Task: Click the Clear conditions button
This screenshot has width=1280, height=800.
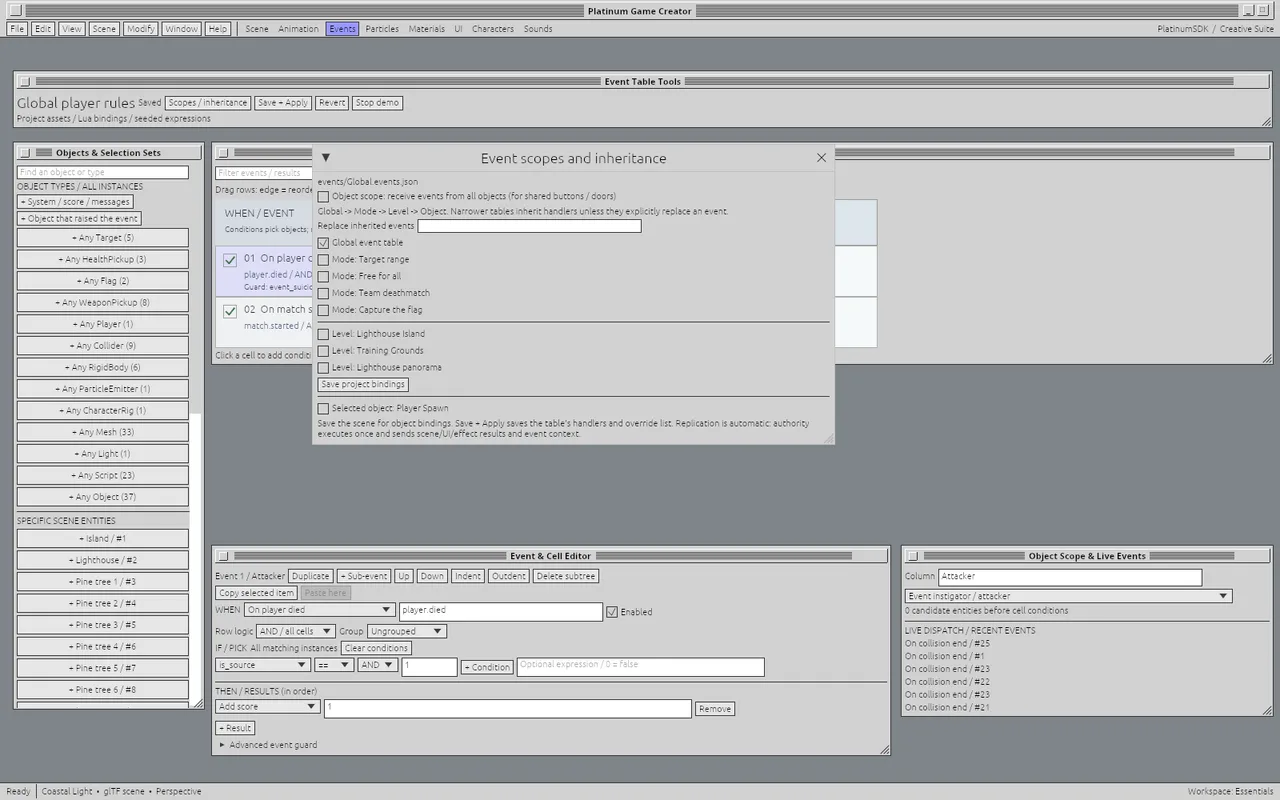Action: [x=376, y=649]
